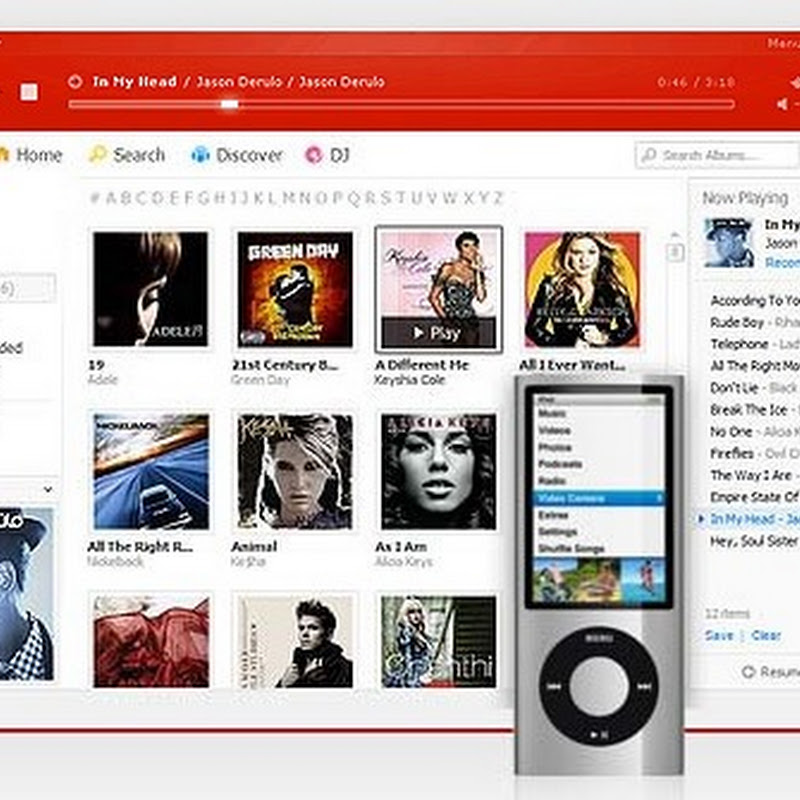Click the iPod center select button
800x800 pixels.
598,686
